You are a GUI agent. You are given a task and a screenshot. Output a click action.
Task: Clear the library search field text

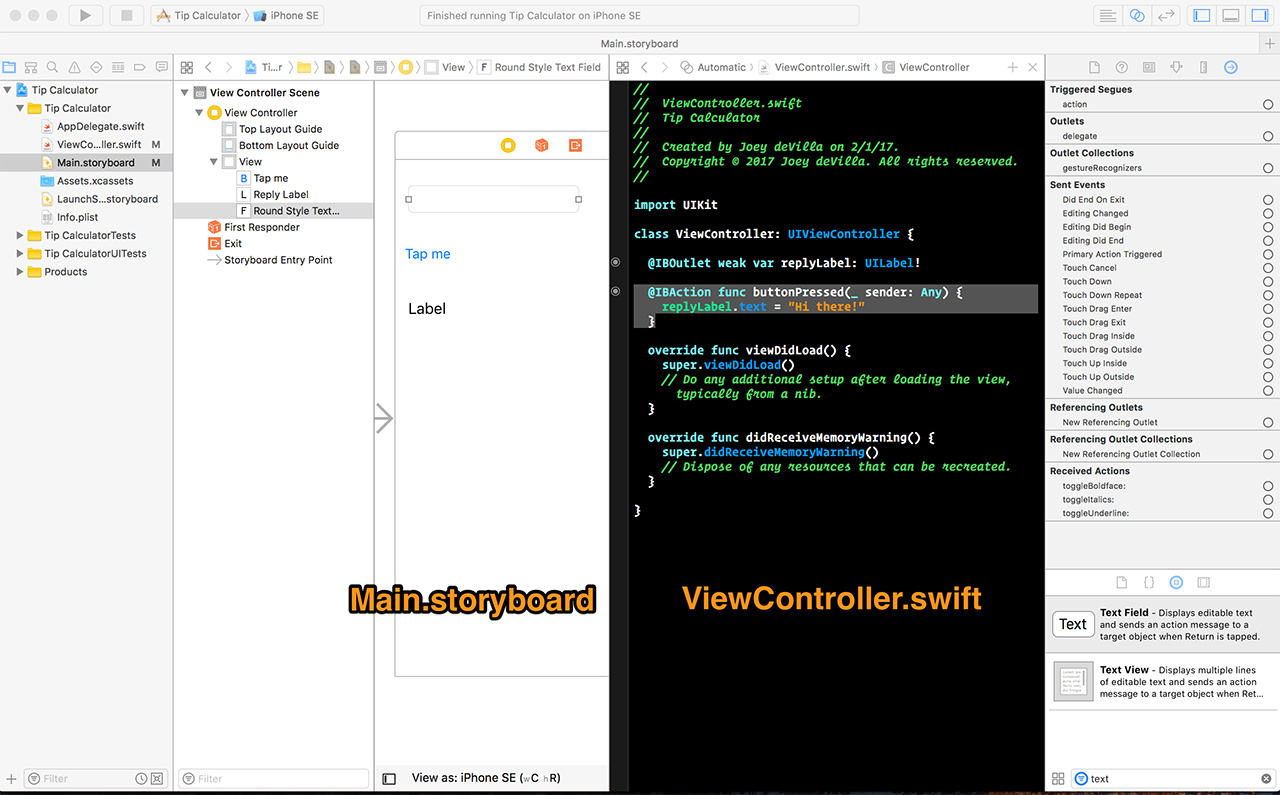[x=1266, y=778]
